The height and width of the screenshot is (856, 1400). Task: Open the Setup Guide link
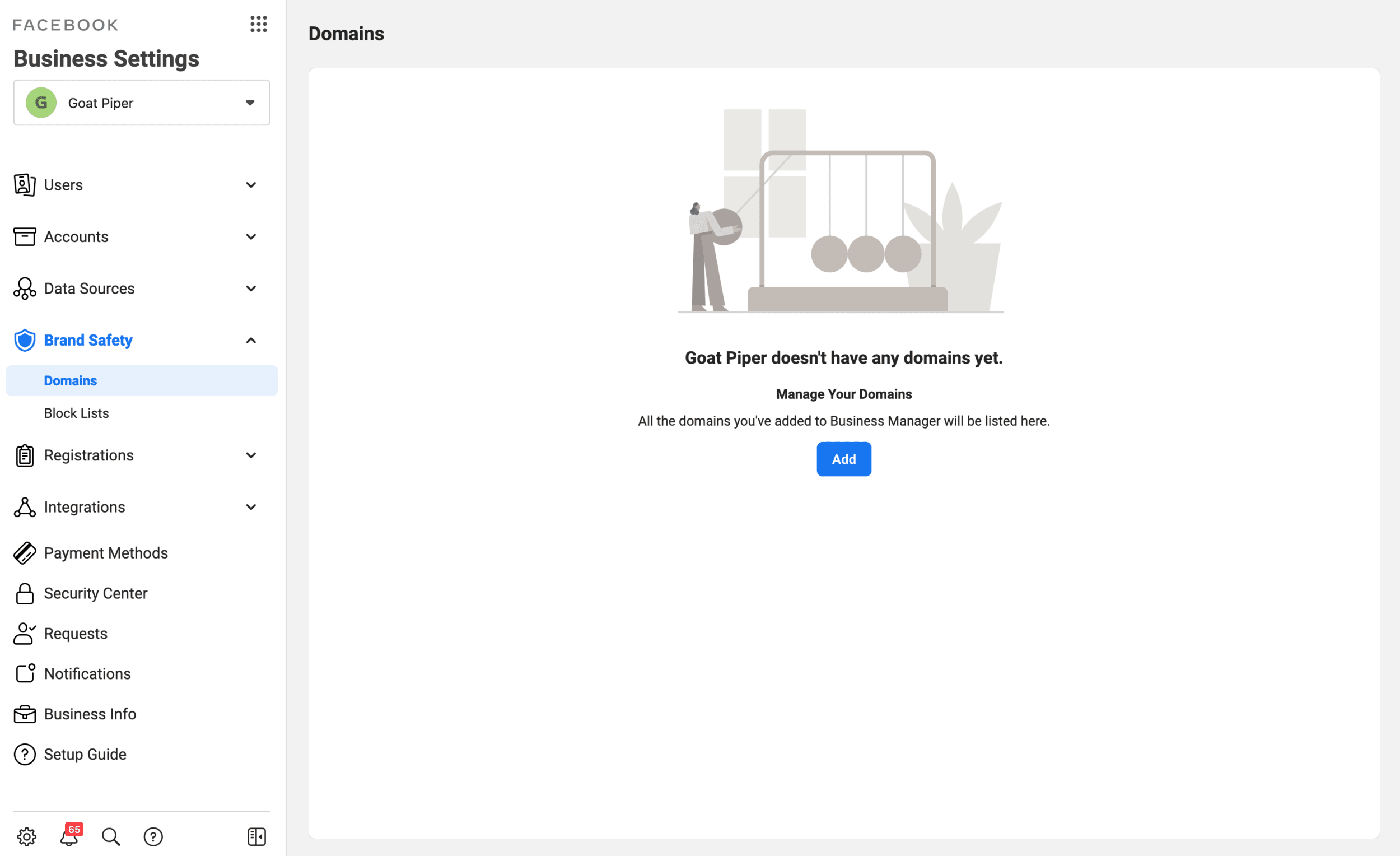(x=85, y=754)
